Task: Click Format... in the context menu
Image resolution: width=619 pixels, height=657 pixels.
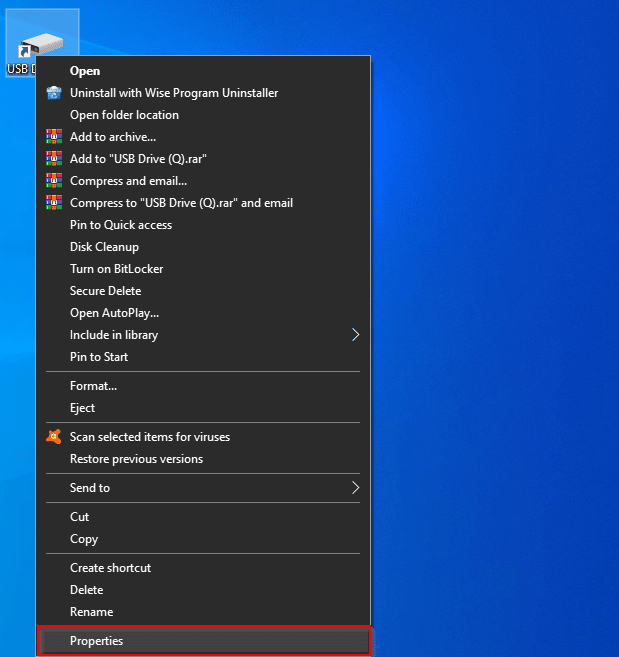Action: (x=93, y=386)
